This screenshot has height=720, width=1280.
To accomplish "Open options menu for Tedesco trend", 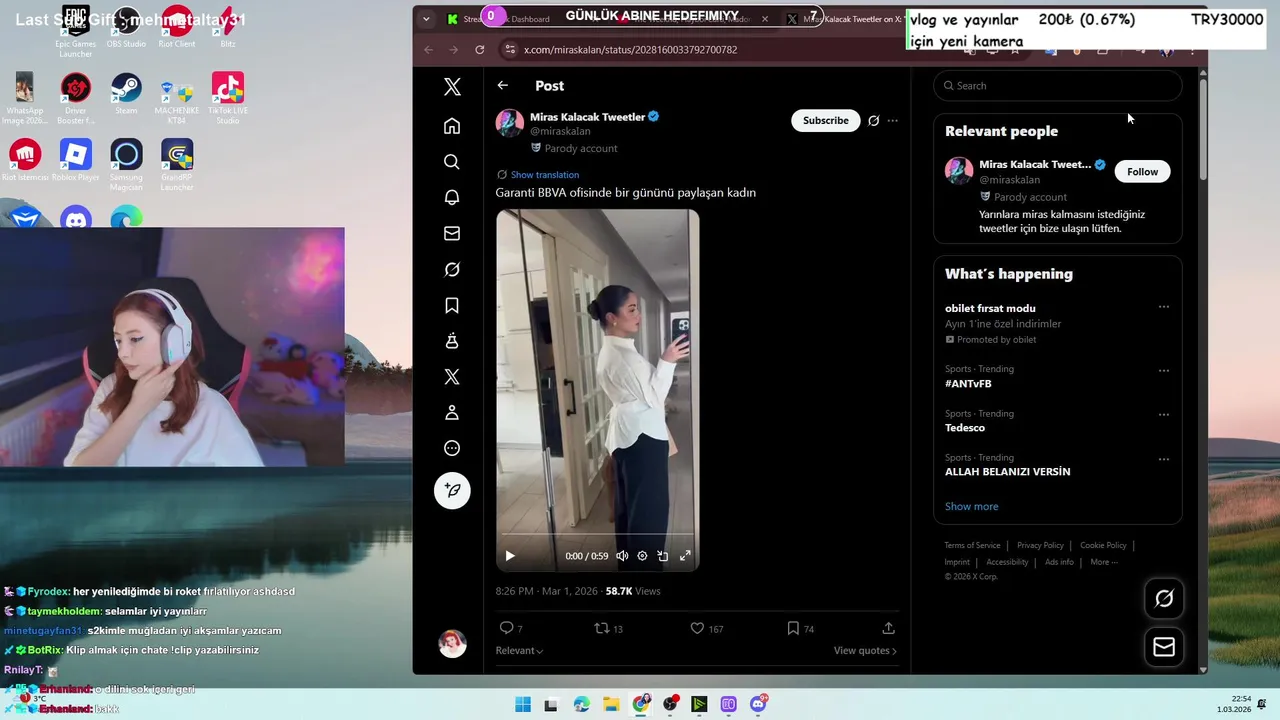I will pos(1164,414).
